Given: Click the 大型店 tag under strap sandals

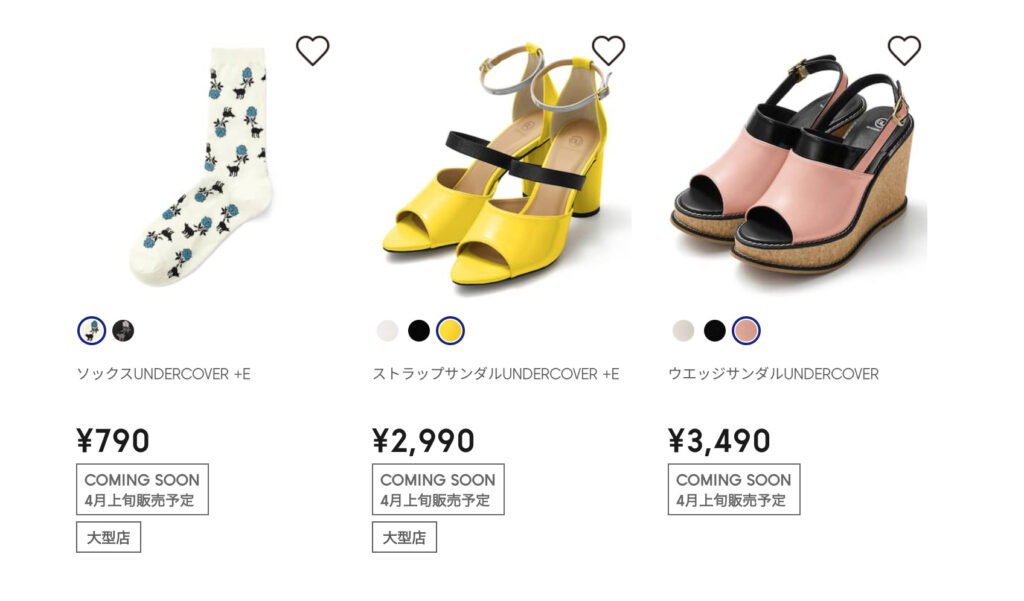Looking at the screenshot, I should click(404, 538).
